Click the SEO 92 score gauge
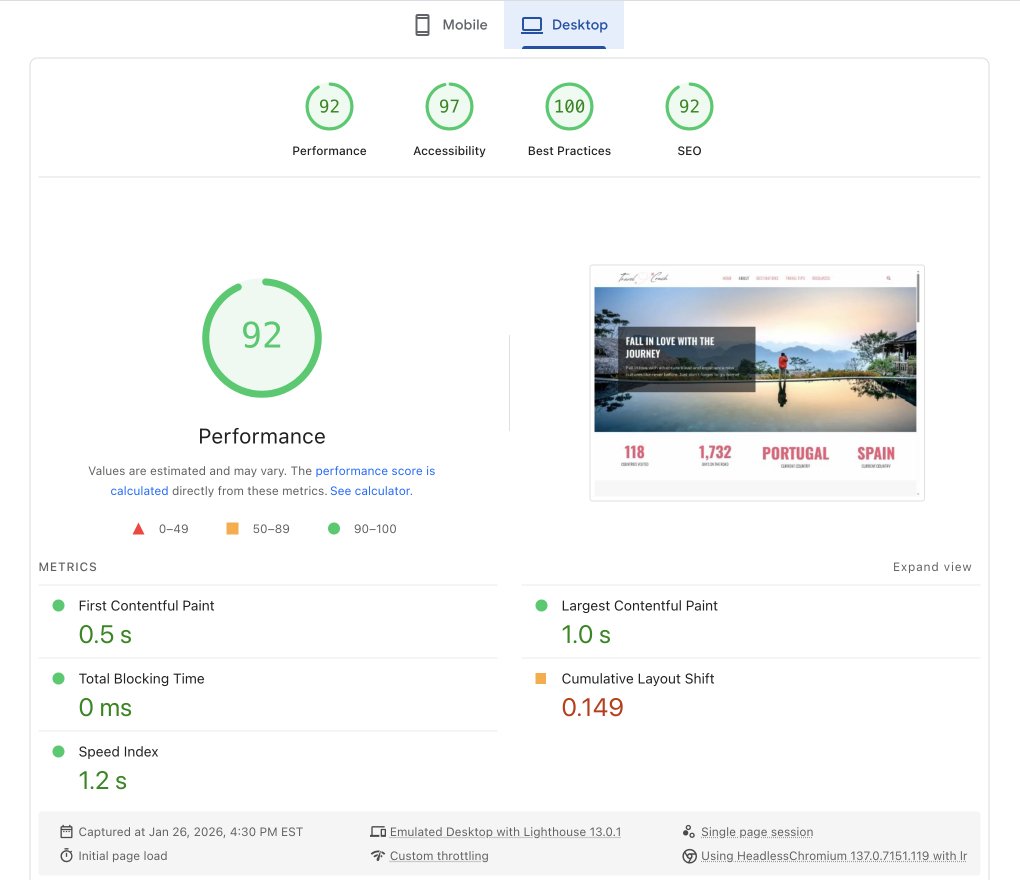Viewport: 1020px width, 880px height. pyautogui.click(x=689, y=106)
